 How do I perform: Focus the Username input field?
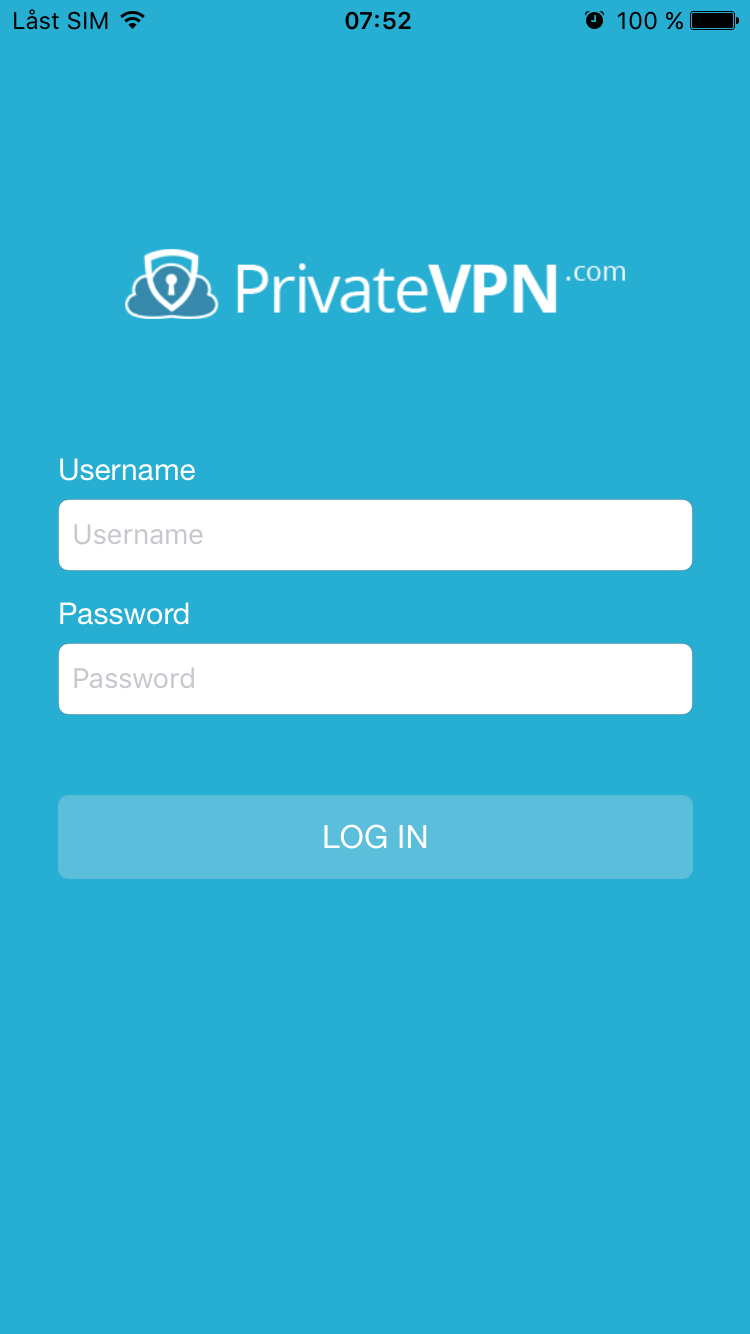375,535
